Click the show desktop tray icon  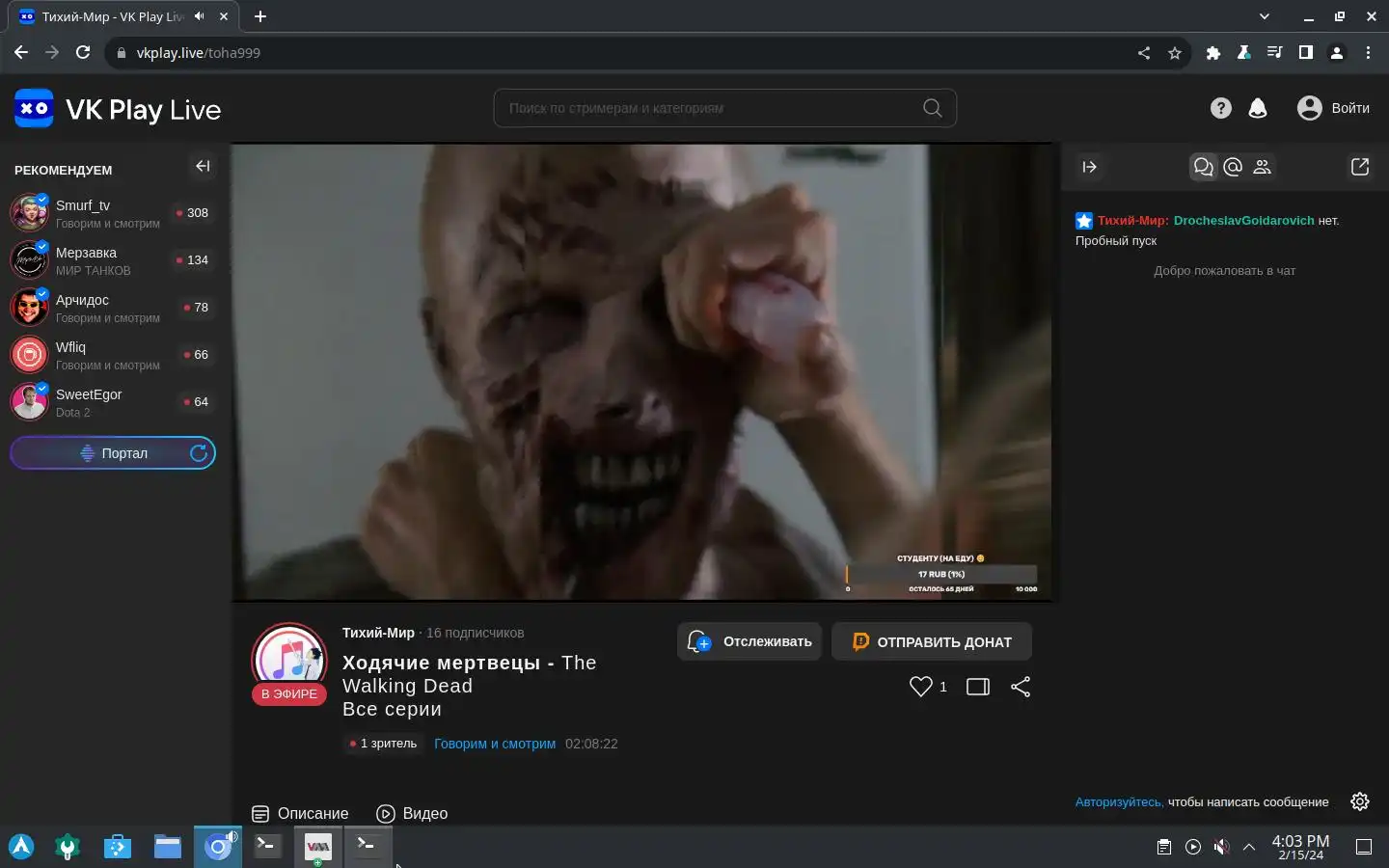tap(1364, 847)
